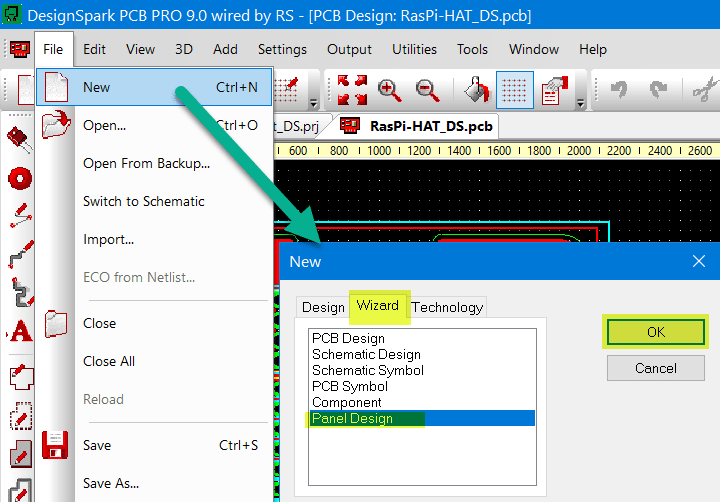Select Panel Design in the list
Viewport: 720px width, 502px height.
point(422,418)
